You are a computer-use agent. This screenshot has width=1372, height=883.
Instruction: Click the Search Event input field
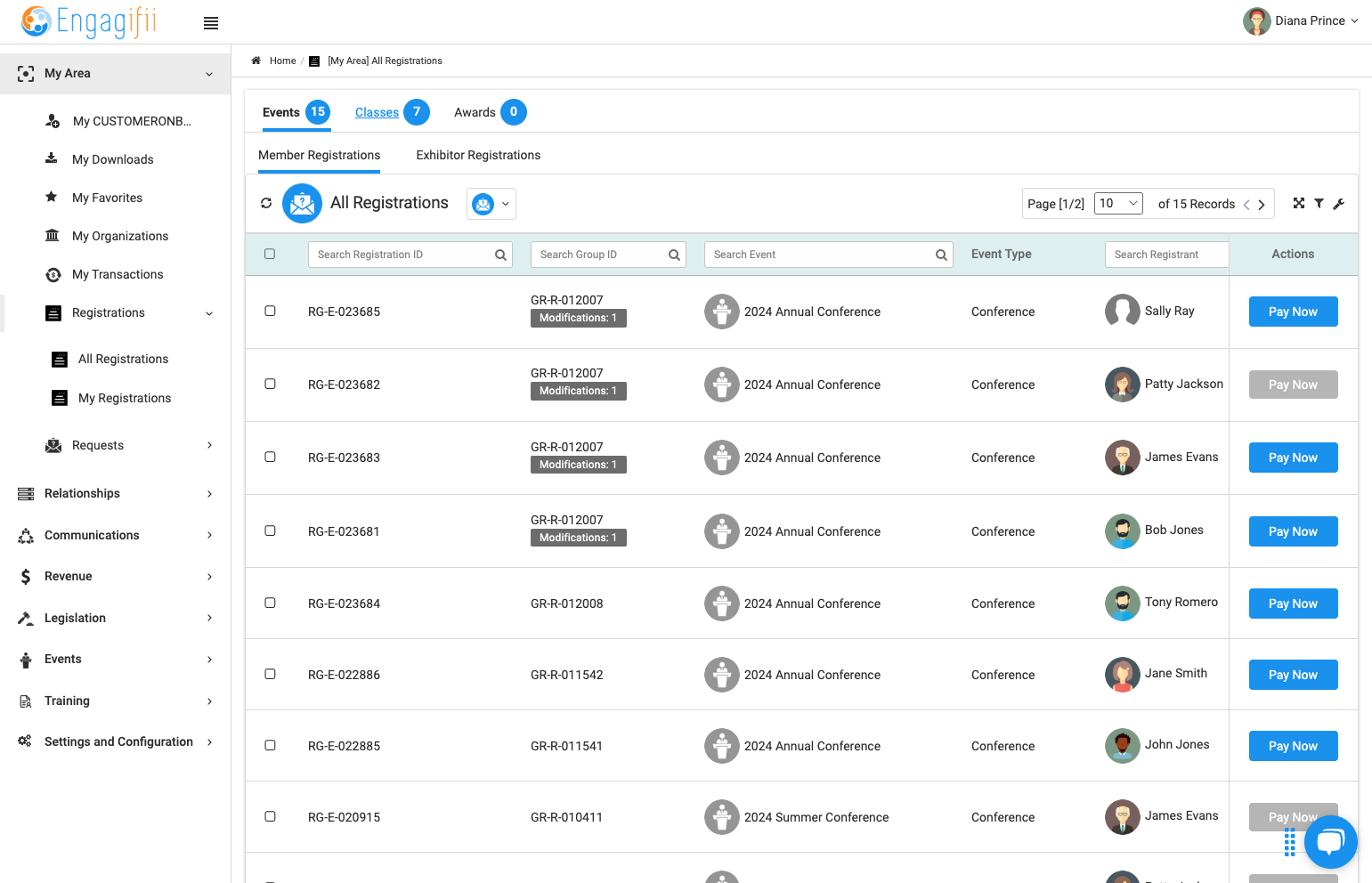coord(829,255)
